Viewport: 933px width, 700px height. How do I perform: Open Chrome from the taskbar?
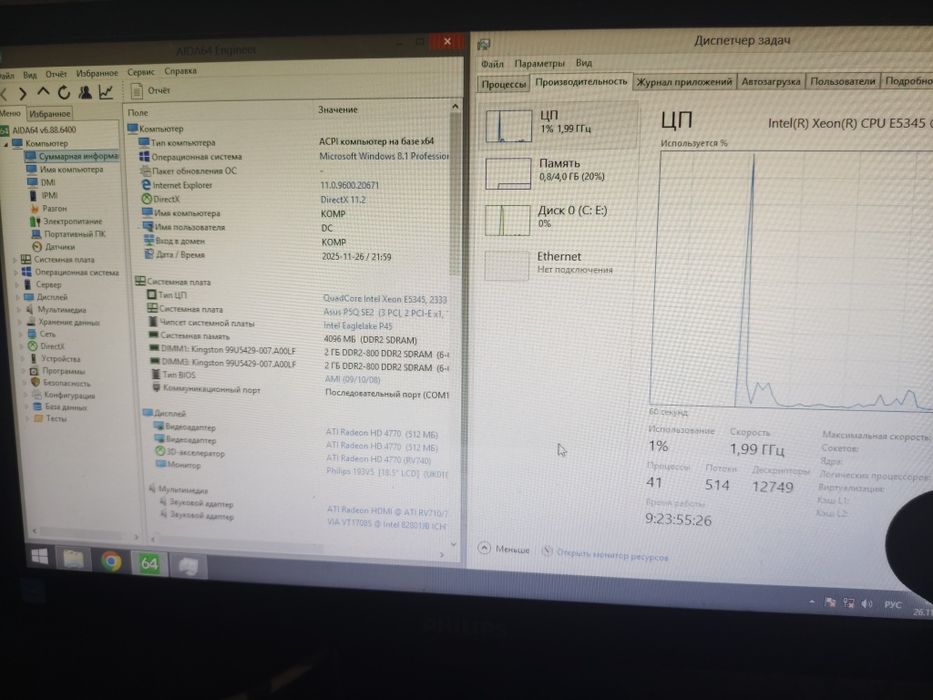pos(111,561)
